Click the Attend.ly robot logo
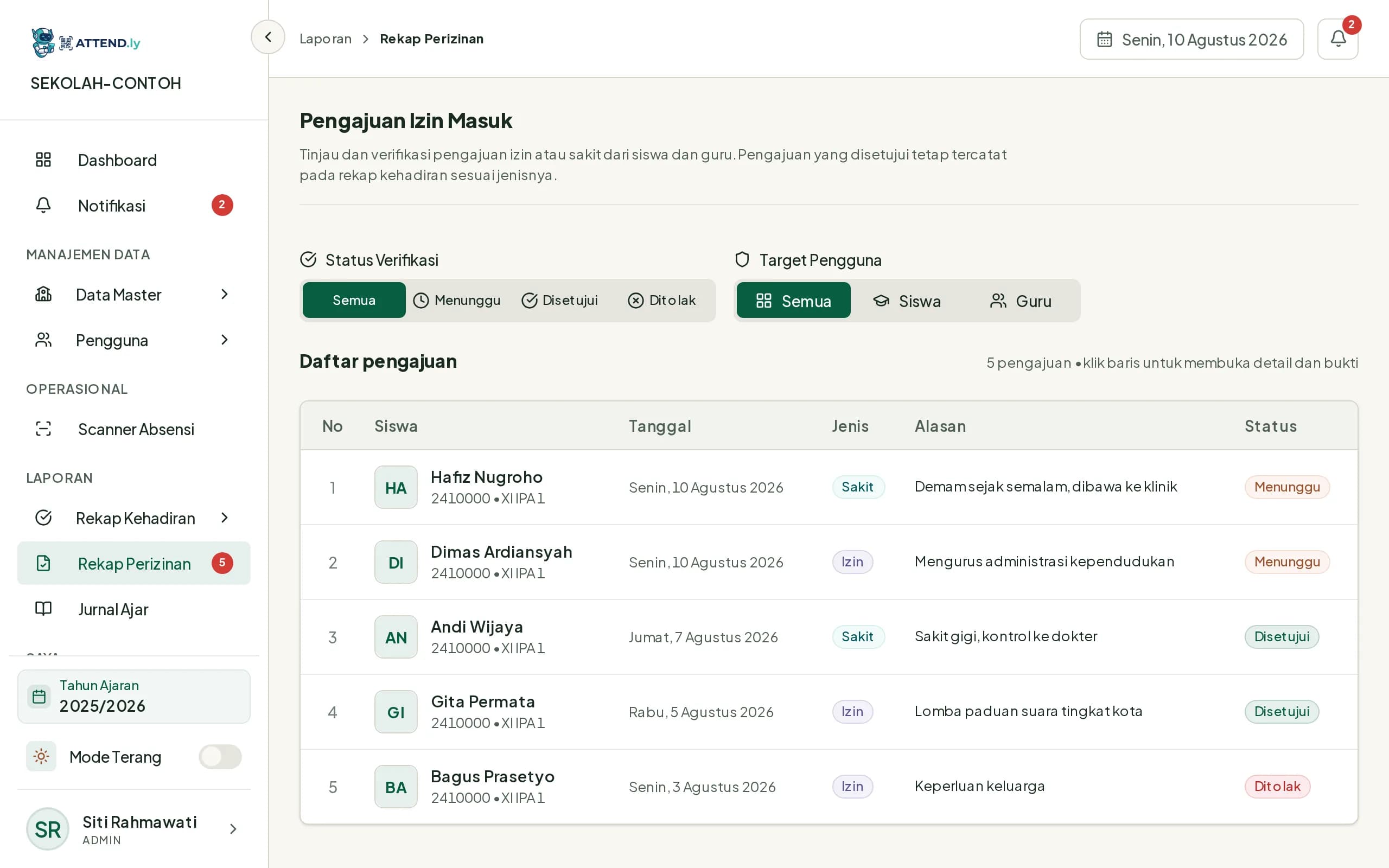Screen dimensions: 1389x868 pyautogui.click(x=43, y=42)
